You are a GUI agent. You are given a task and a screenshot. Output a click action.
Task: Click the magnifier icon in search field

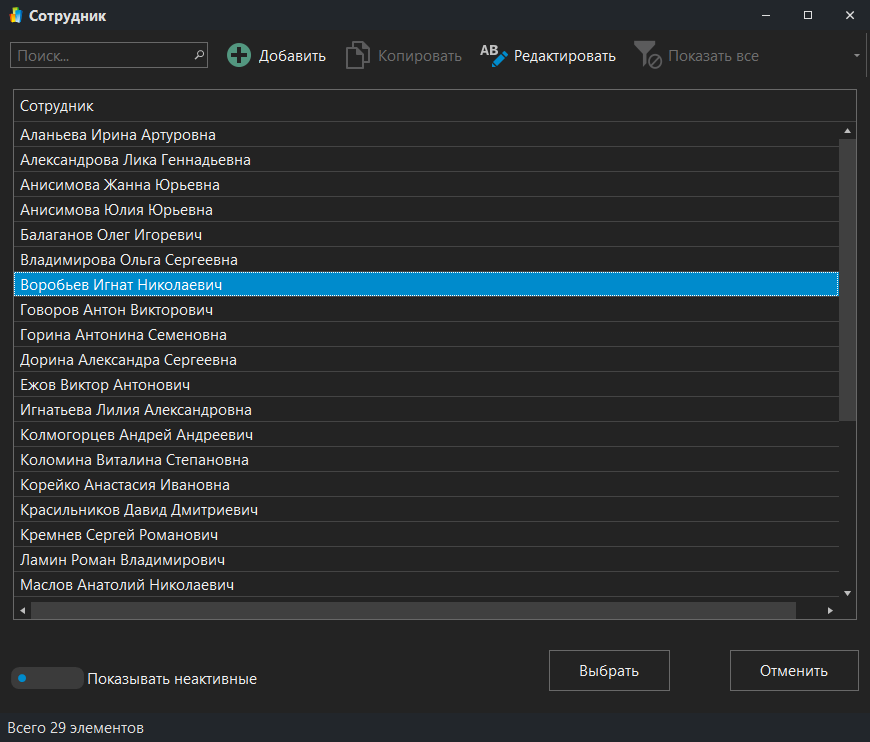198,55
